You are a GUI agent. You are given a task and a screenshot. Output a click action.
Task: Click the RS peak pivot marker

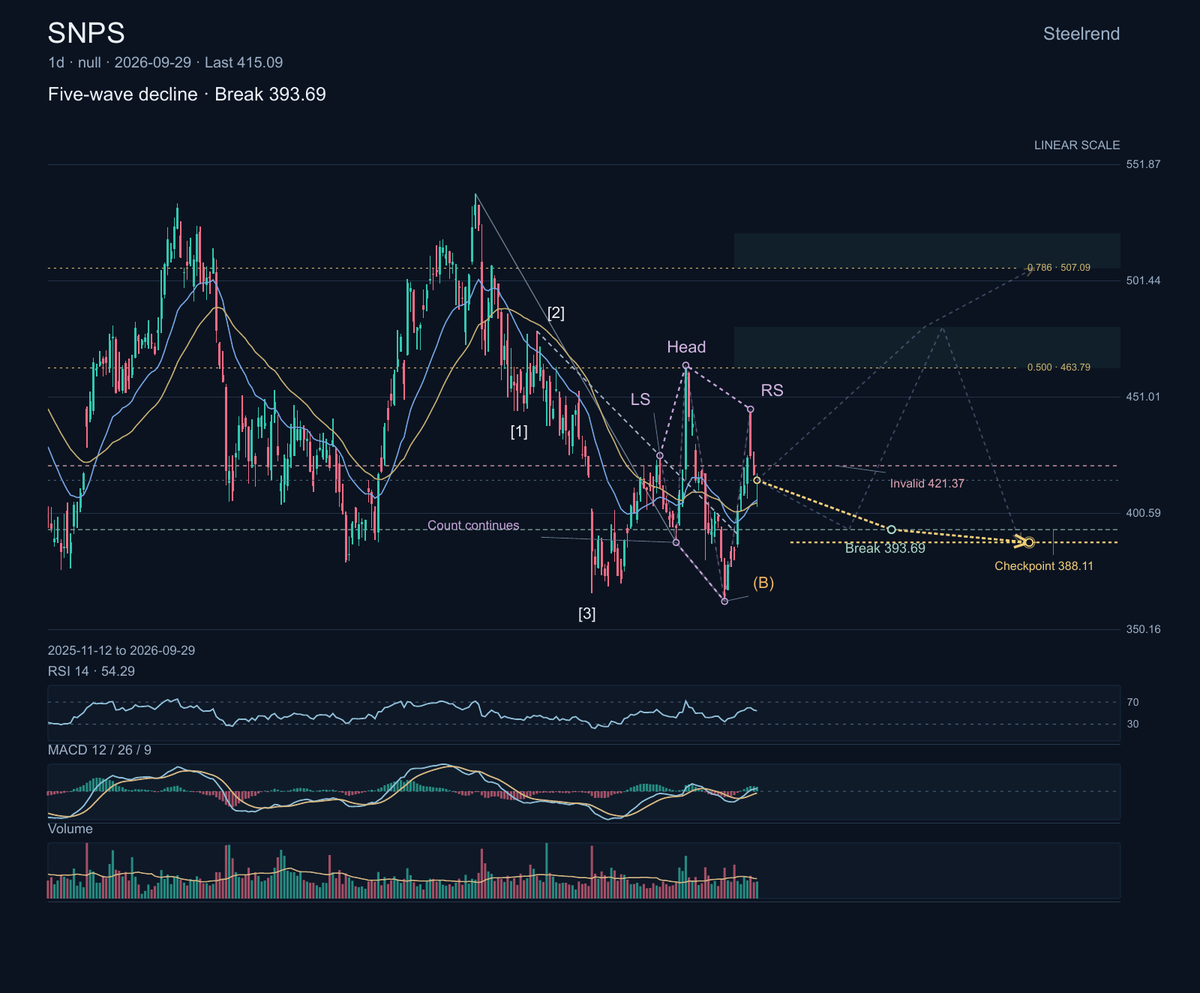(750, 408)
